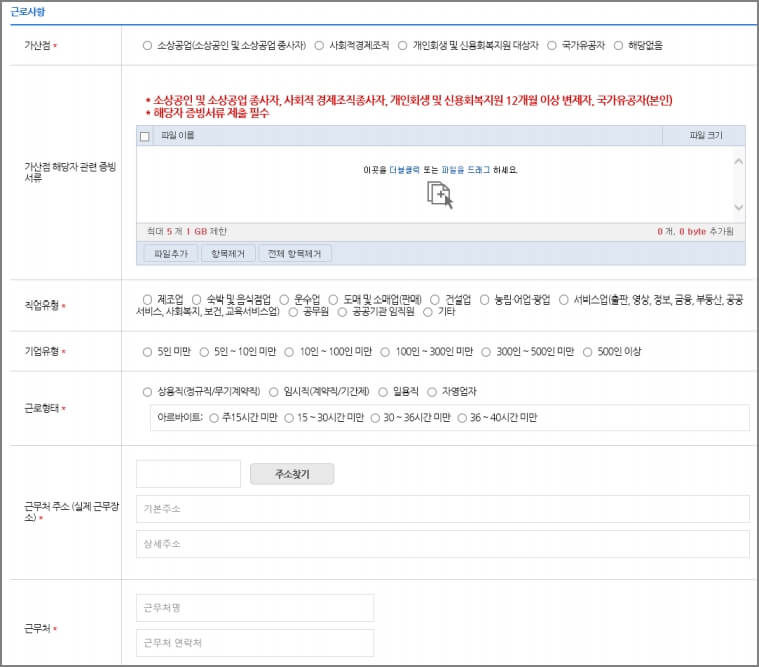Choose 5인 미만 company size
This screenshot has height=667, width=759.
(x=147, y=352)
